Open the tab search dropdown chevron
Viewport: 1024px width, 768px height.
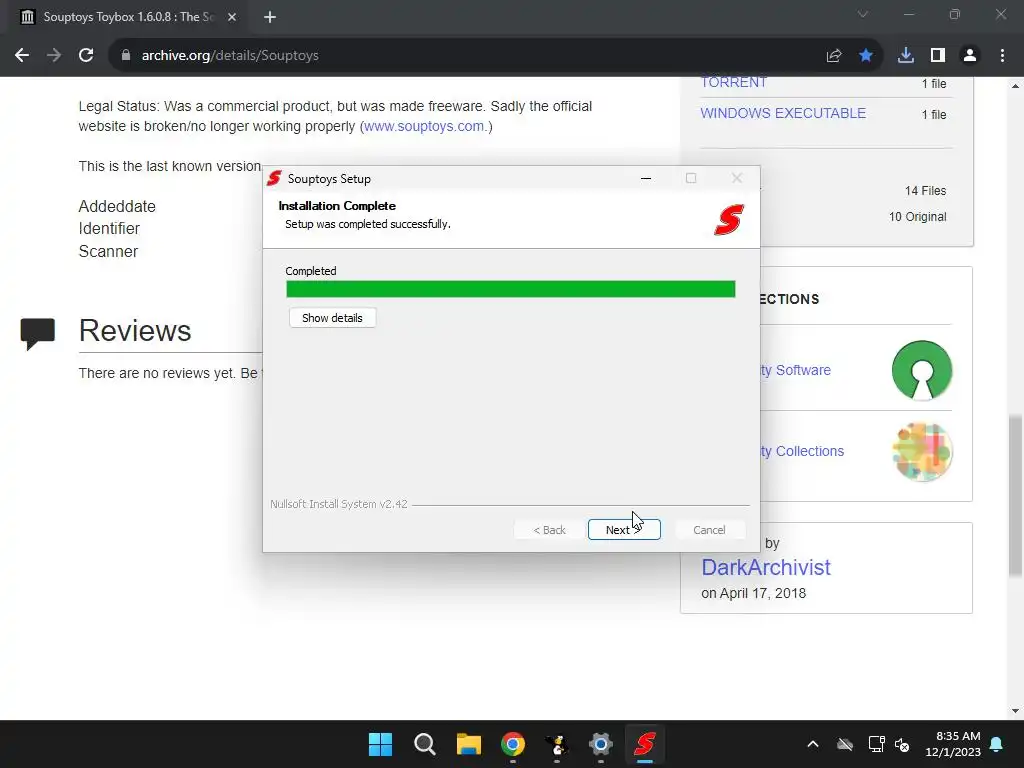(863, 14)
